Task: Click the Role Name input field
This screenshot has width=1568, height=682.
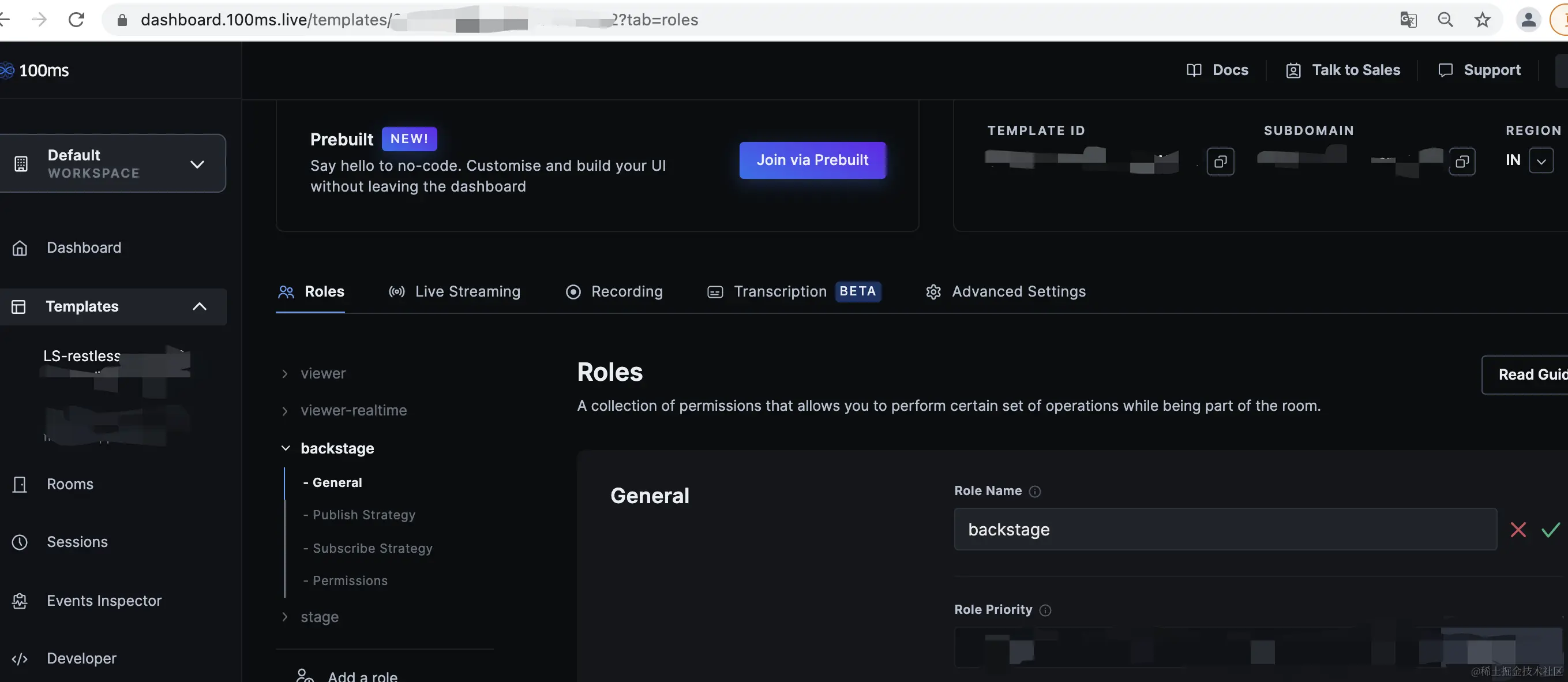Action: point(1225,529)
